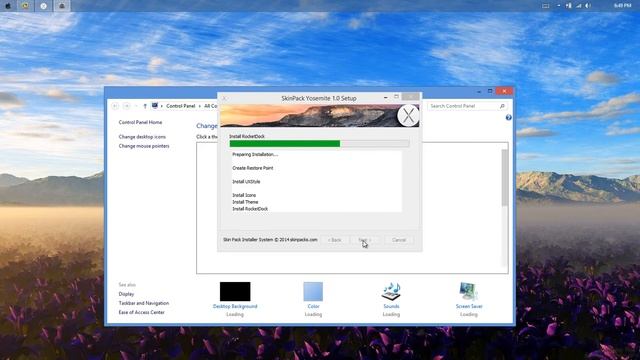Open Ease of Access Center link
Viewport: 640px width, 360px height.
coord(141,312)
